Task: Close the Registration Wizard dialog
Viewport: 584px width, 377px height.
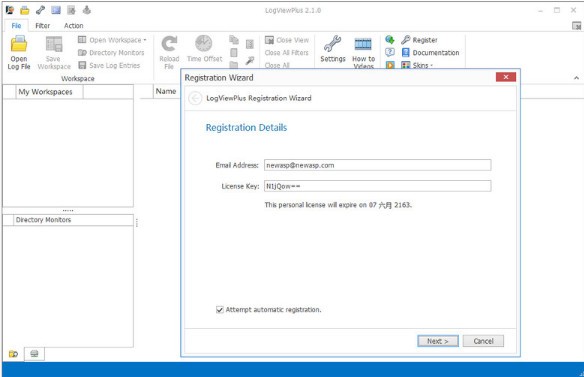Action: [505, 77]
